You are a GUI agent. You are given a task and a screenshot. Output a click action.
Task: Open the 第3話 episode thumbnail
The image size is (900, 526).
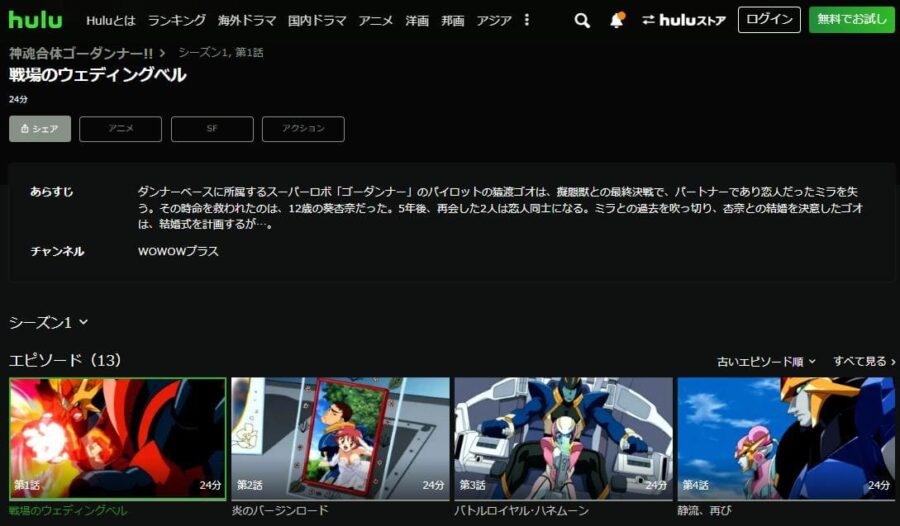tap(563, 438)
